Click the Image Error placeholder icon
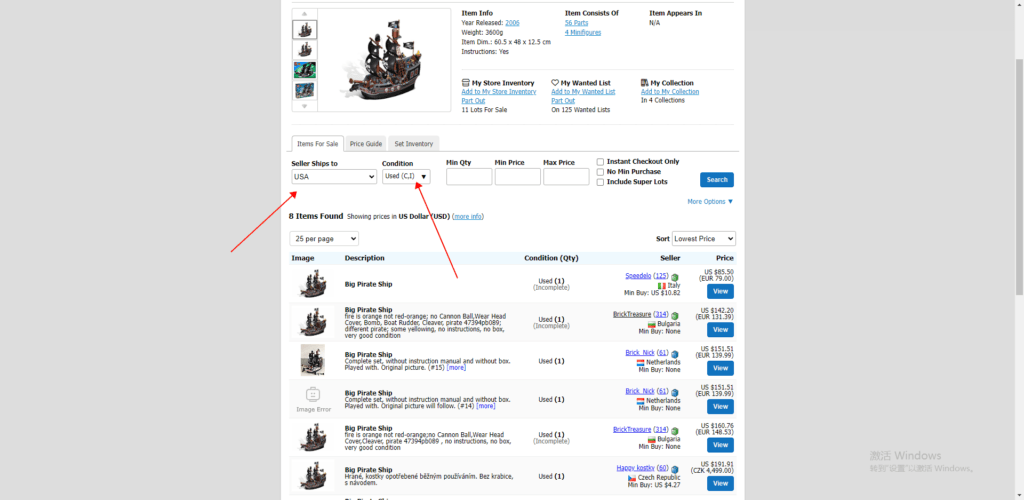 (313, 394)
